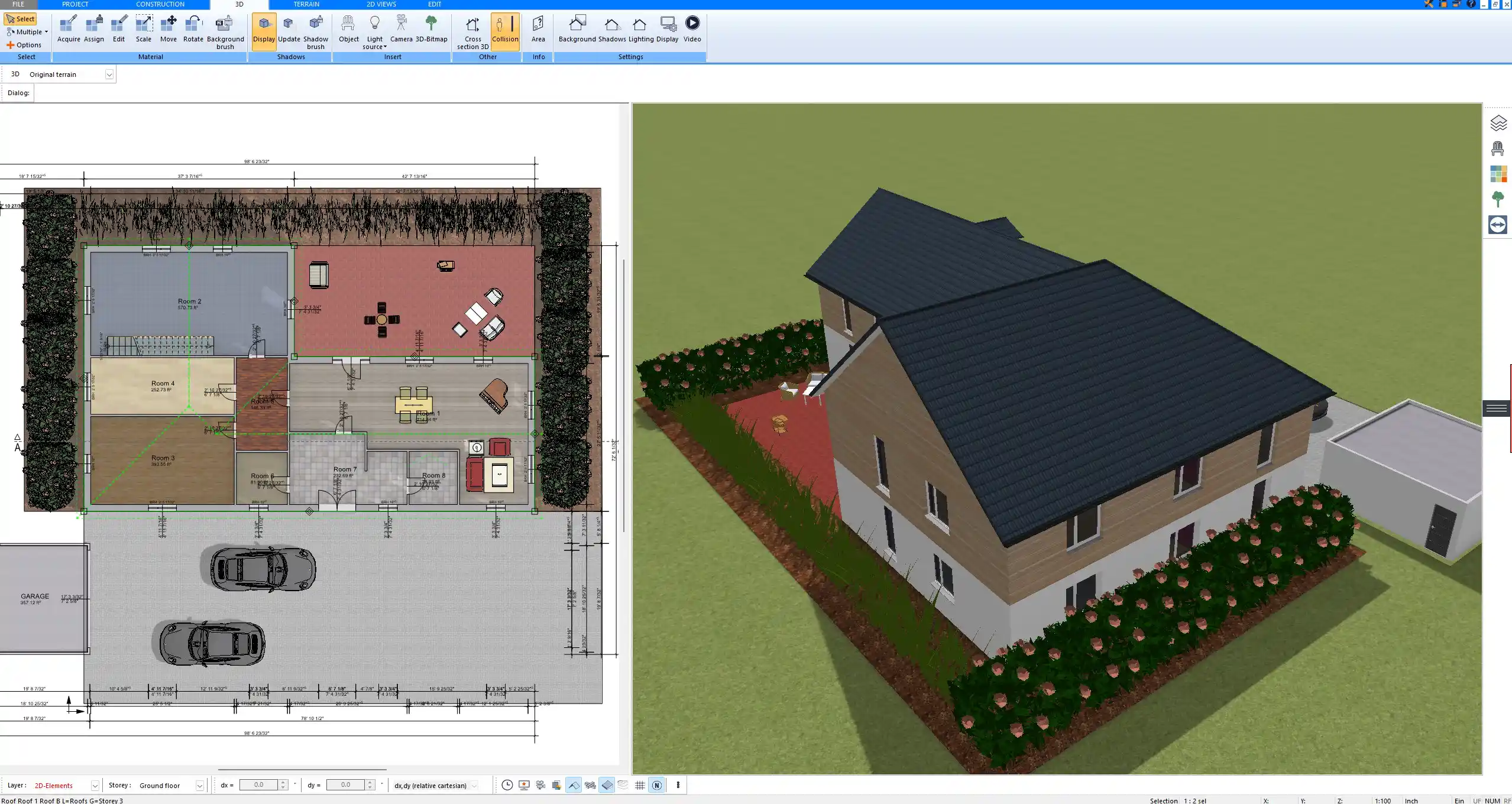Click the dy input field
Image resolution: width=1512 pixels, height=804 pixels.
(346, 785)
